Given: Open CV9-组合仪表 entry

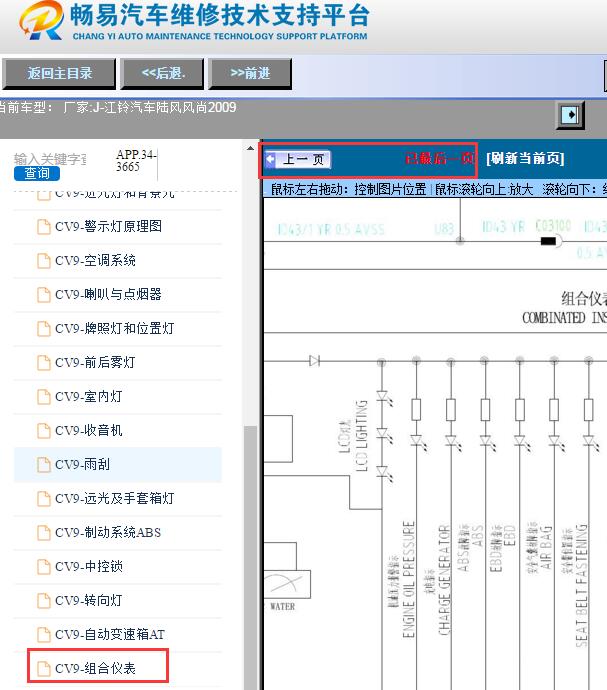Looking at the screenshot, I should point(95,668).
